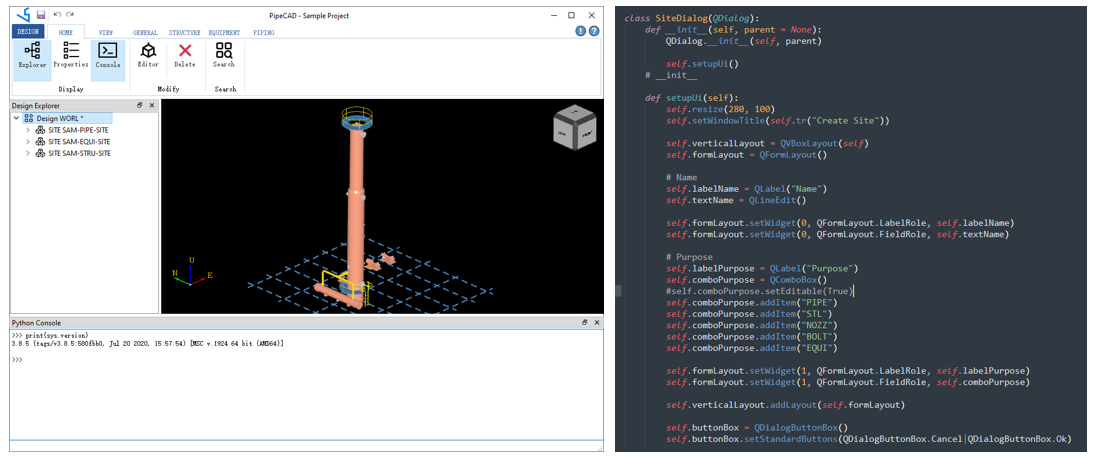Click the Undo arrow
The height and width of the screenshot is (457, 1102).
click(x=56, y=15)
